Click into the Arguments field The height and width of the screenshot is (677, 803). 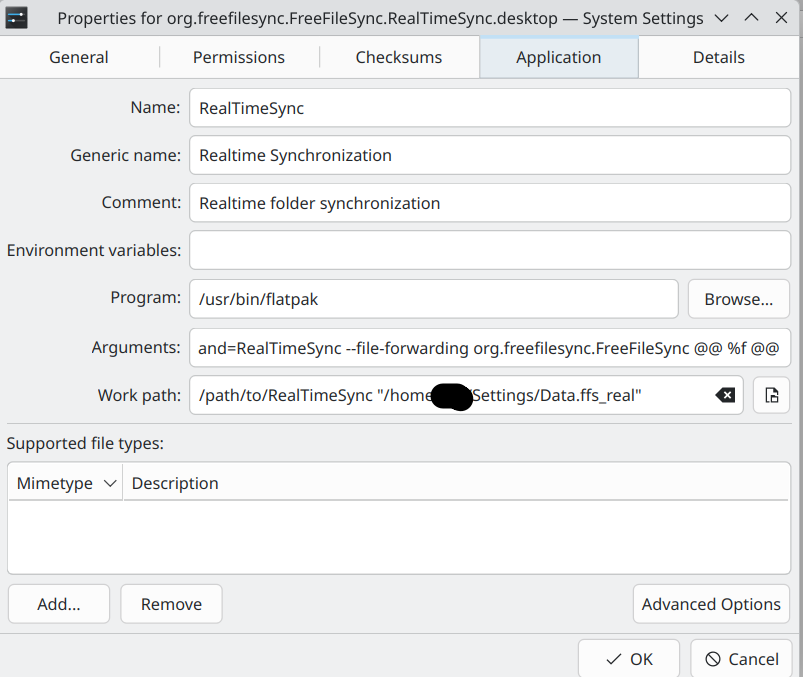click(x=490, y=348)
